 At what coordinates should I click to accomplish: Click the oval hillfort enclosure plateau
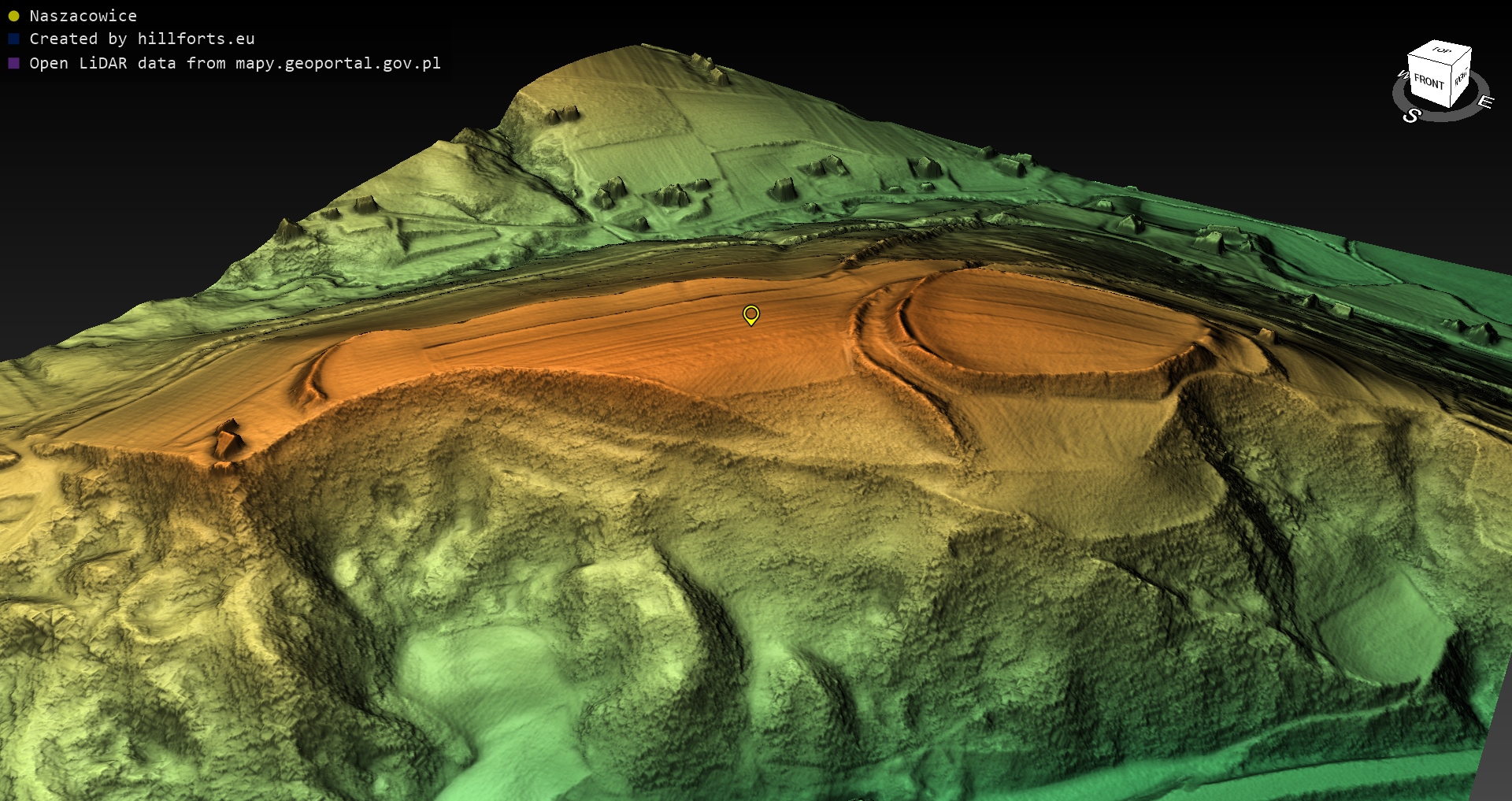(1047, 323)
